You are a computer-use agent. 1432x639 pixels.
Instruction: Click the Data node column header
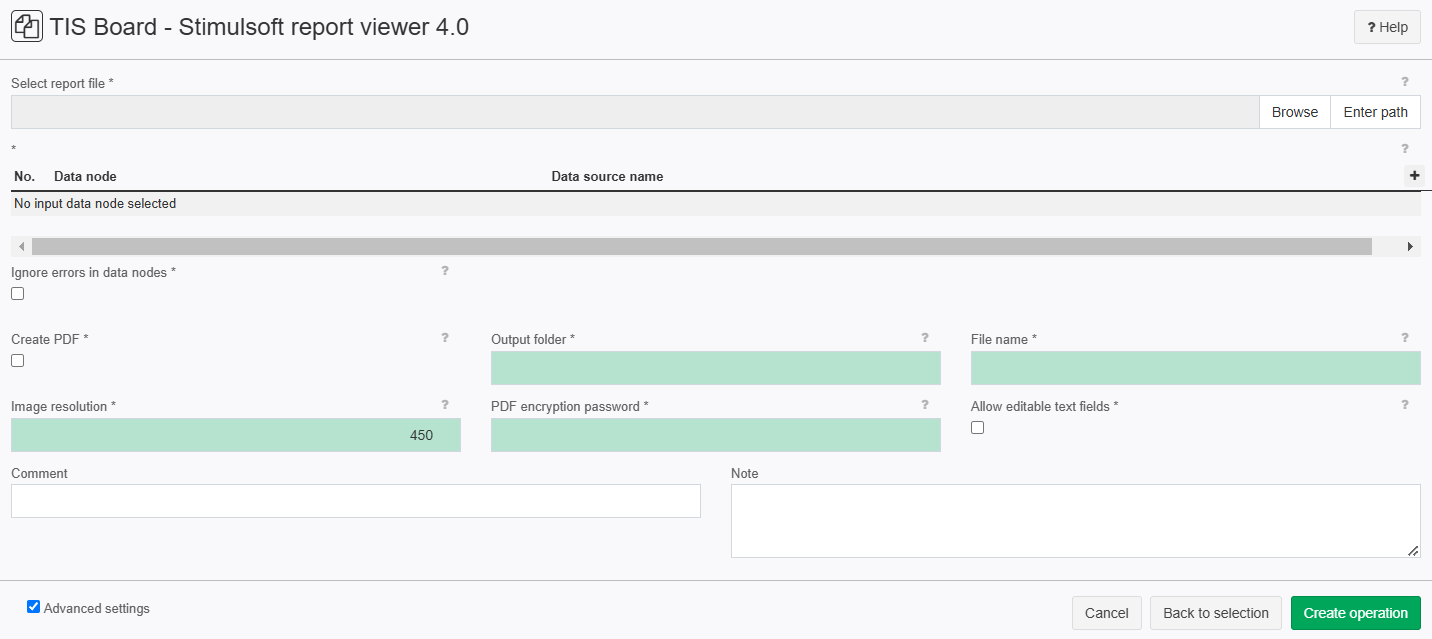click(85, 176)
